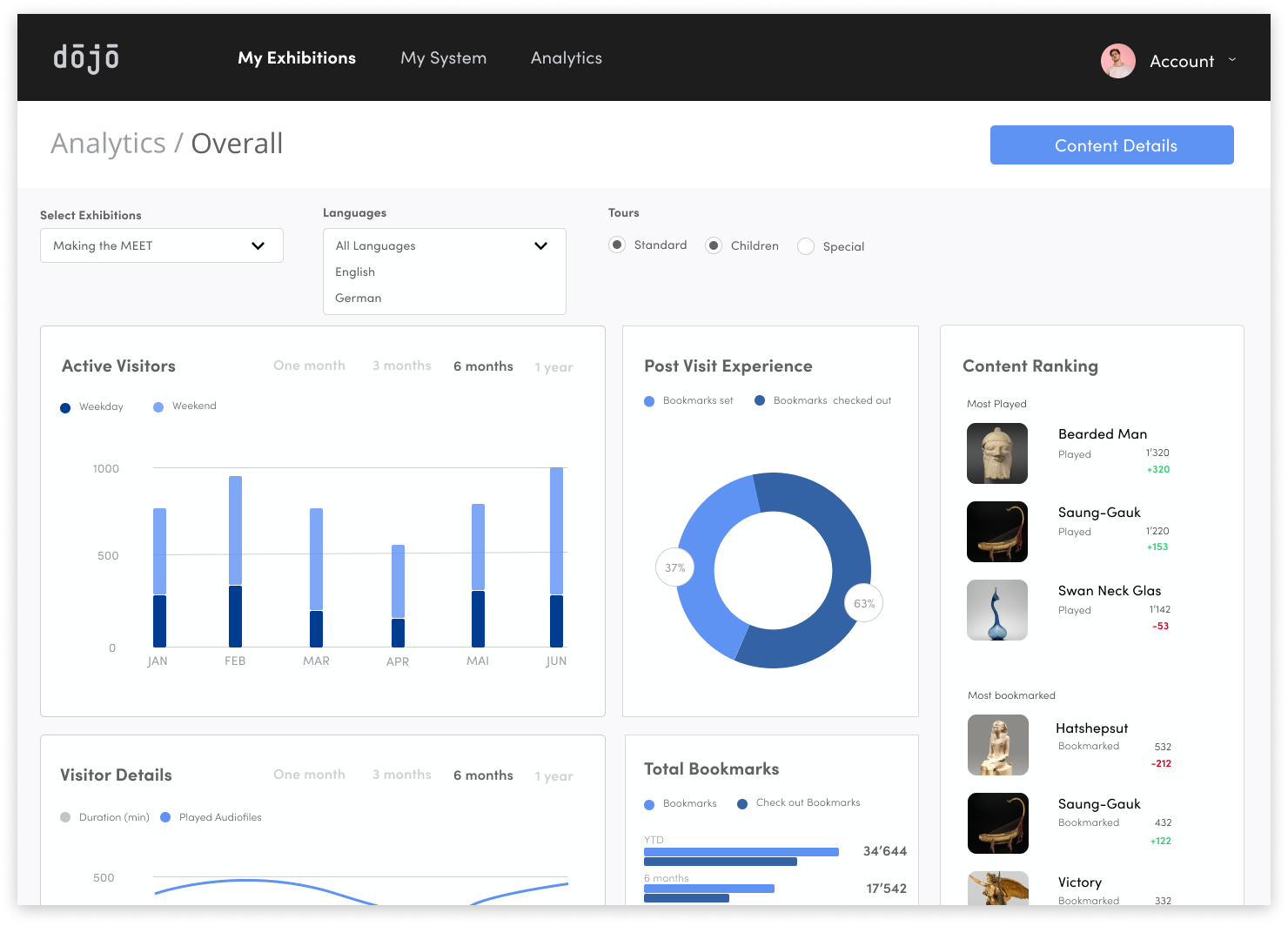
Task: Click the Bearded Man thumbnail
Action: pos(997,453)
